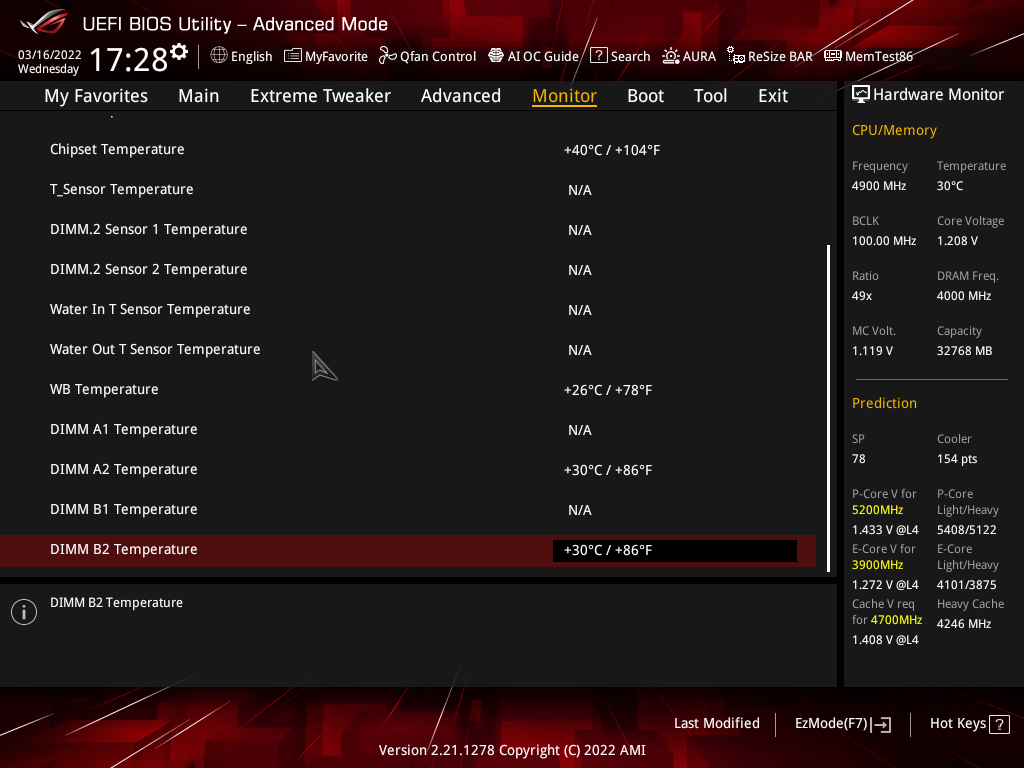The width and height of the screenshot is (1024, 768).
Task: Open MyFavorite list icon
Action: coord(293,56)
